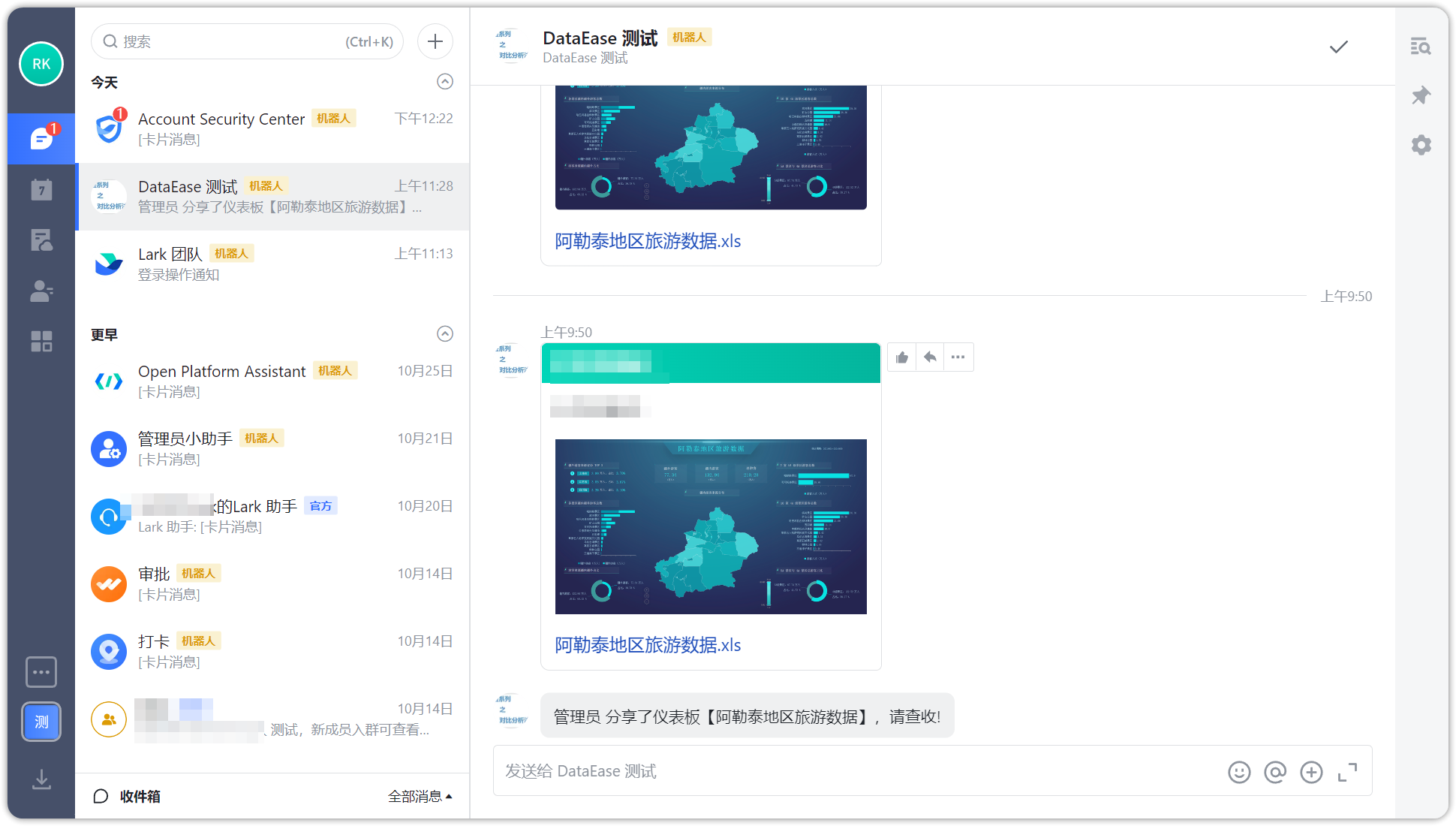
Task: Open the 打卡 conversation
Action: click(x=272, y=652)
